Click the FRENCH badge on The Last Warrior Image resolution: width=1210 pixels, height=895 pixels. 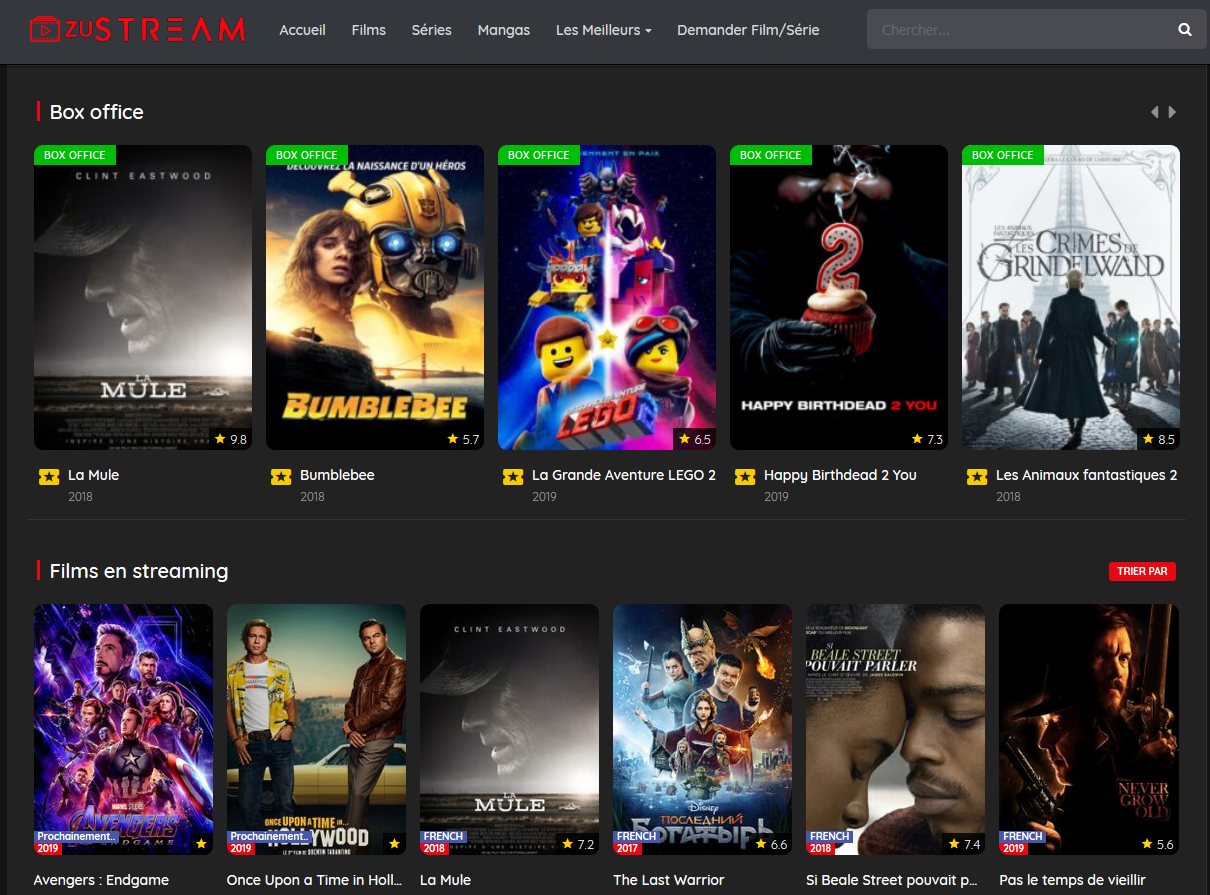[636, 836]
